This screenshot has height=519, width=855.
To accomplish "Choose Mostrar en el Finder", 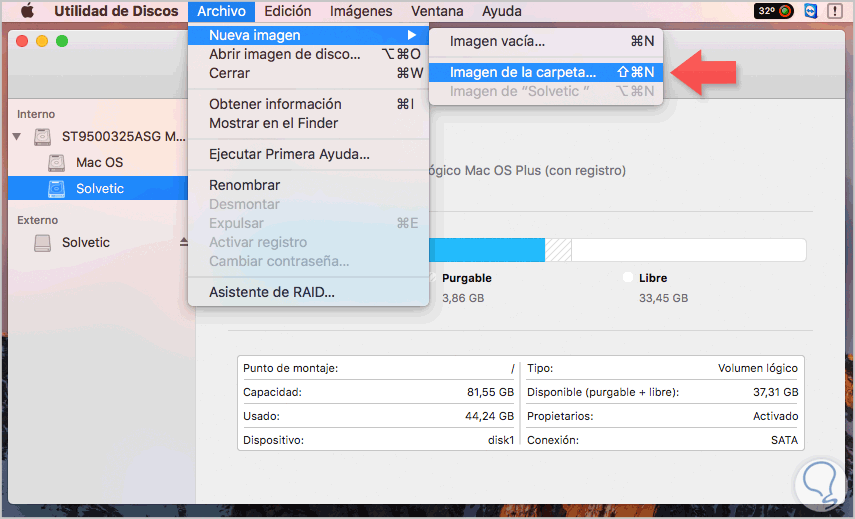I will (x=309, y=123).
